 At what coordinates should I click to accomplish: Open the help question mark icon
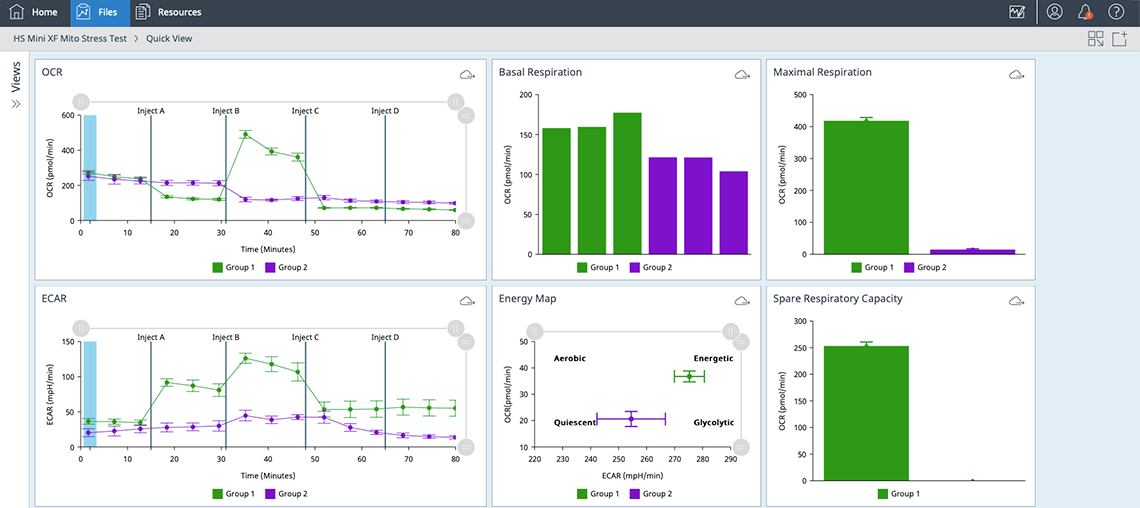pos(1116,12)
